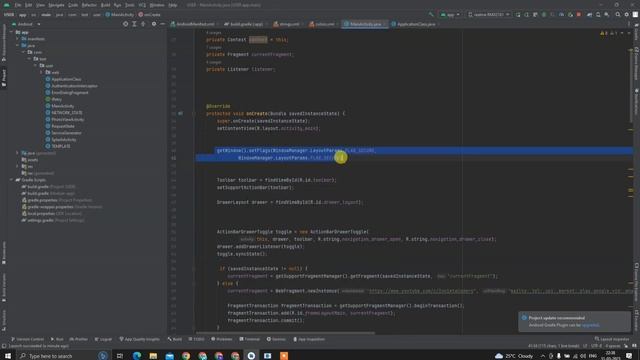
Task: Click the upgraded link in the notification
Action: tap(590, 325)
